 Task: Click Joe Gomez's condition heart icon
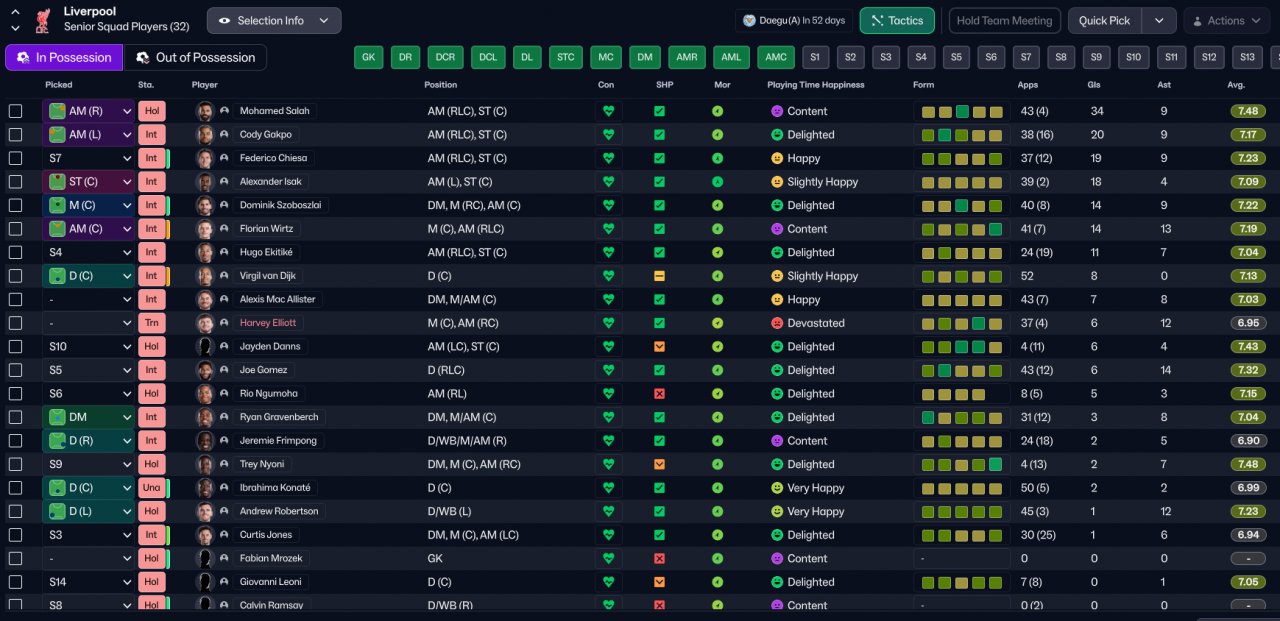608,370
